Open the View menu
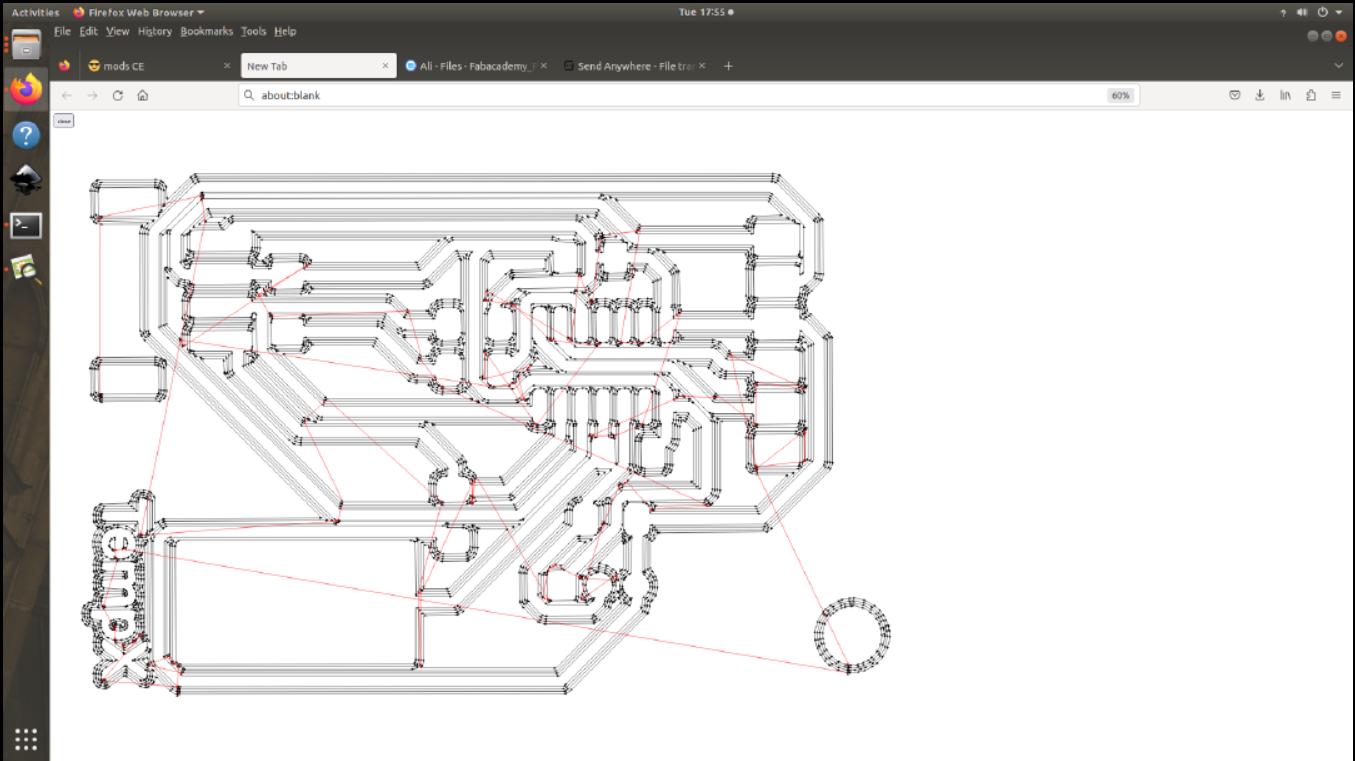Viewport: 1355px width, 761px height. click(118, 31)
